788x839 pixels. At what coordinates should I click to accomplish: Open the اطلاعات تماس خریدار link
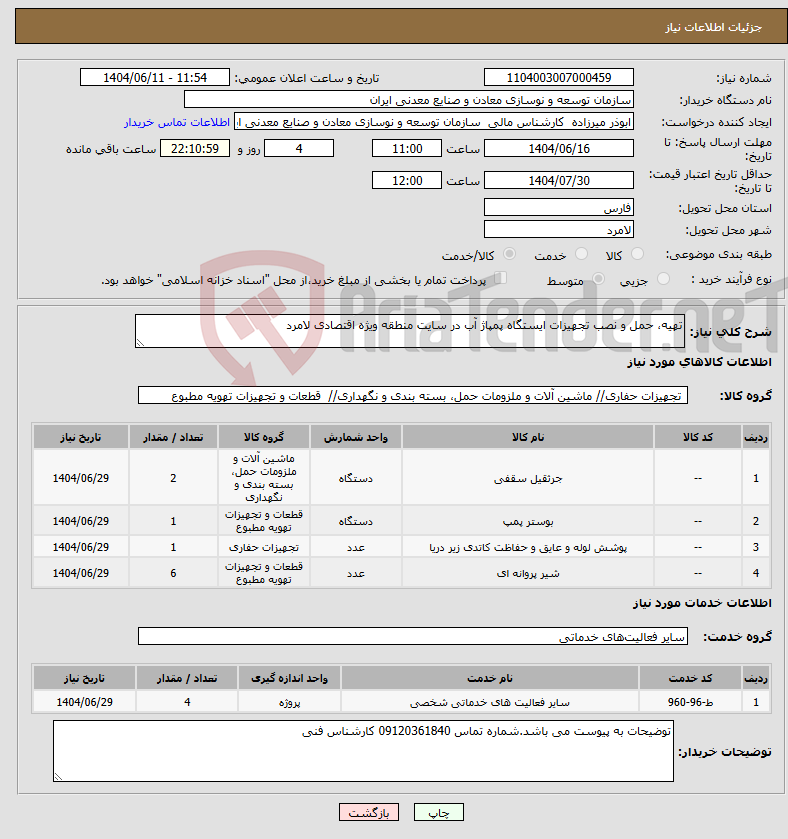coord(177,123)
